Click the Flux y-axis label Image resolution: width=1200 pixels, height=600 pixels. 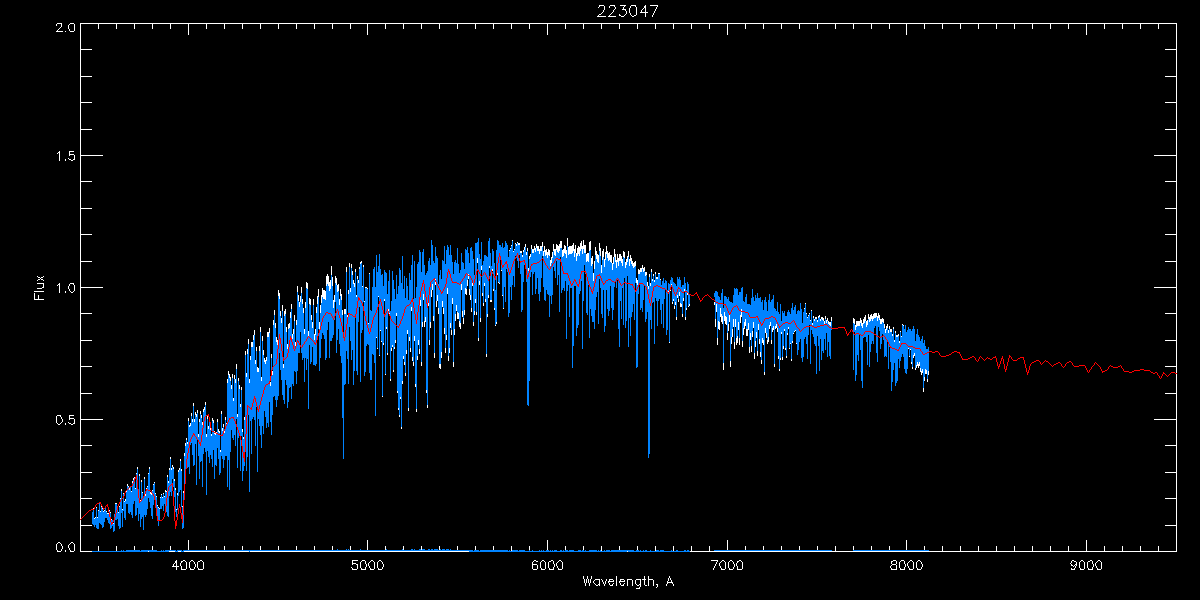coord(40,288)
